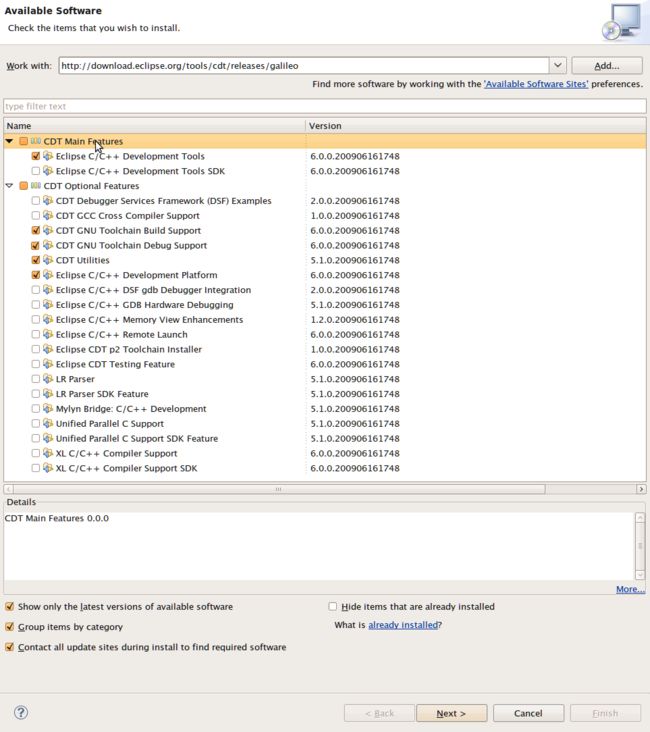Click the horizontal scrollbar thumb of the list
This screenshot has width=650, height=732.
click(x=279, y=489)
